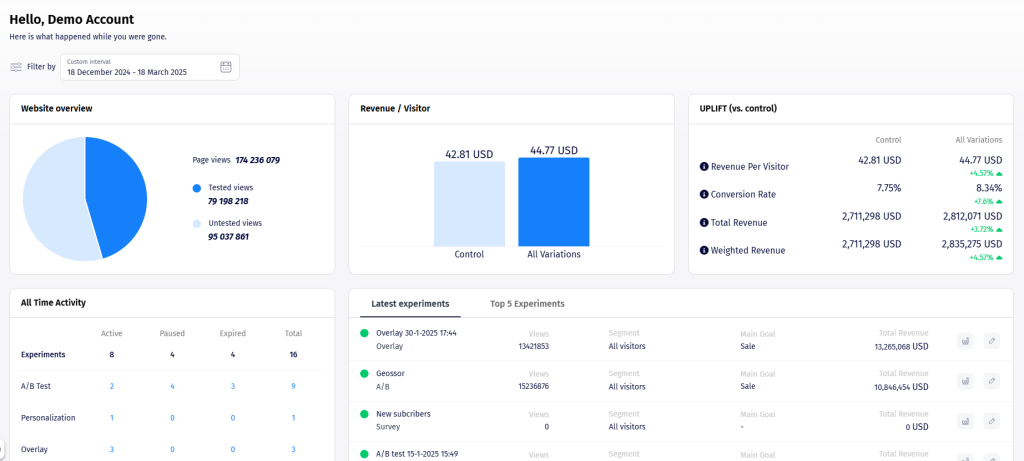The width and height of the screenshot is (1024, 461).
Task: Click info icon beside Revenue Per Visitor
Action: [x=704, y=166]
